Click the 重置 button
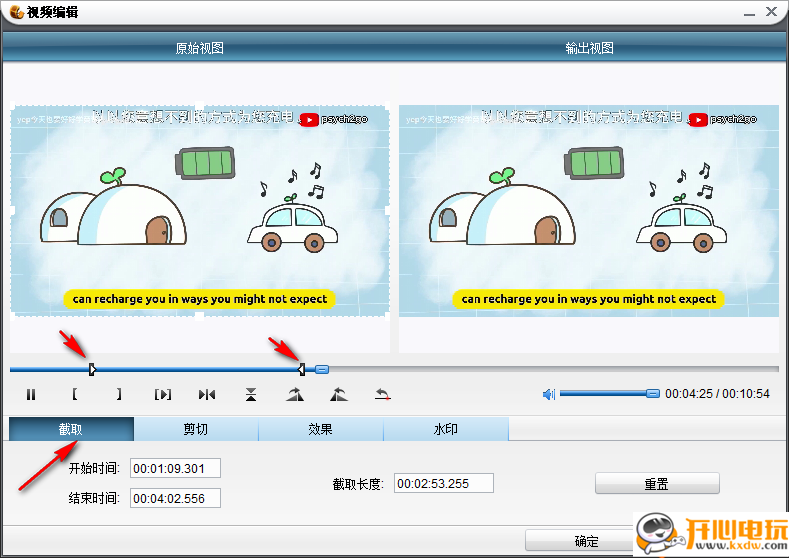789x558 pixels. tap(657, 484)
